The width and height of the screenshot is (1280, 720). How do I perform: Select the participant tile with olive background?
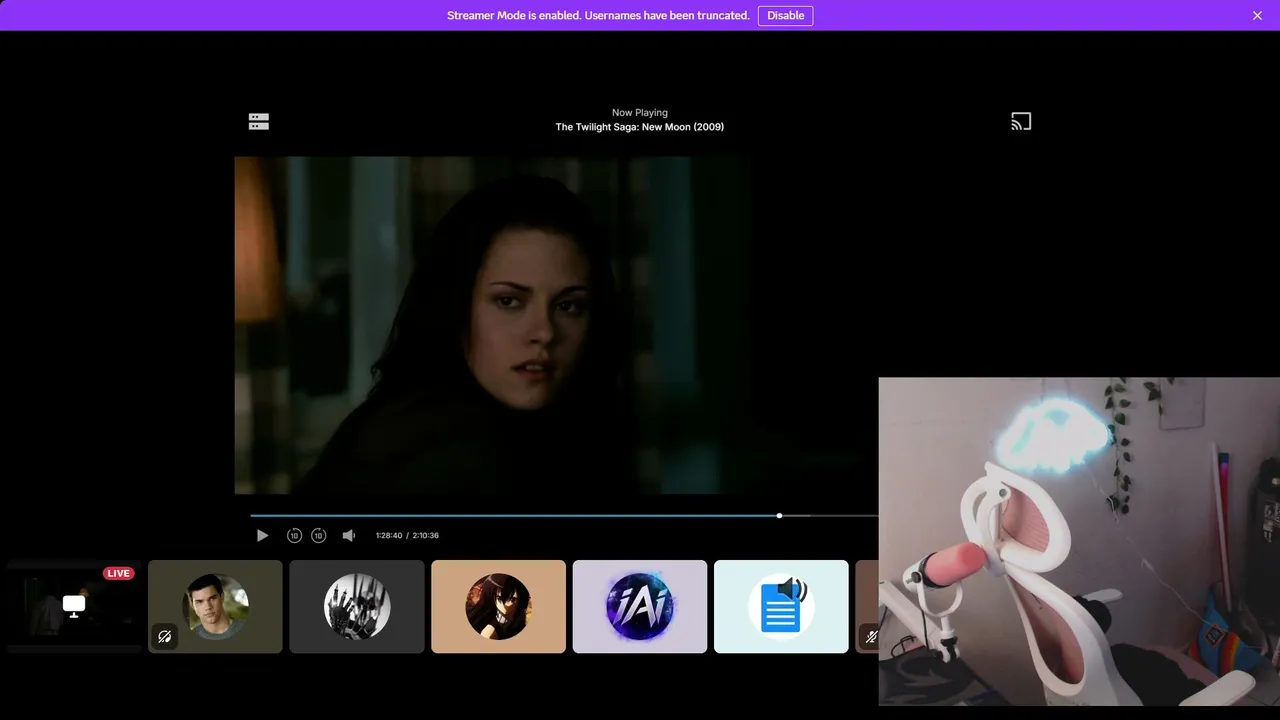[x=215, y=606]
